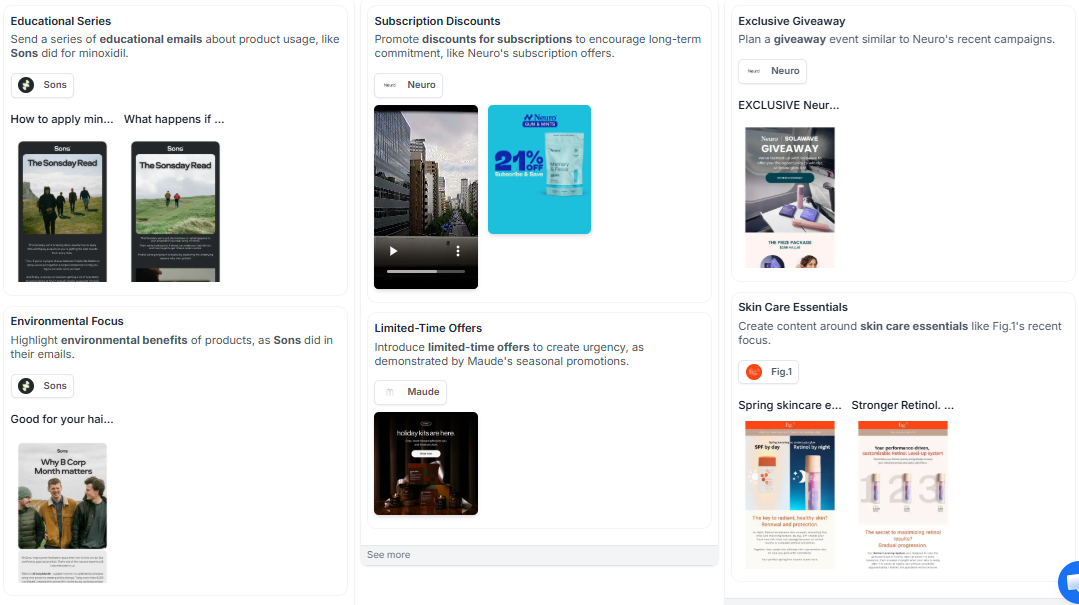Screen dimensions: 1079x605
Task: Click the 'What happens if ...' title text
Action: (x=174, y=119)
